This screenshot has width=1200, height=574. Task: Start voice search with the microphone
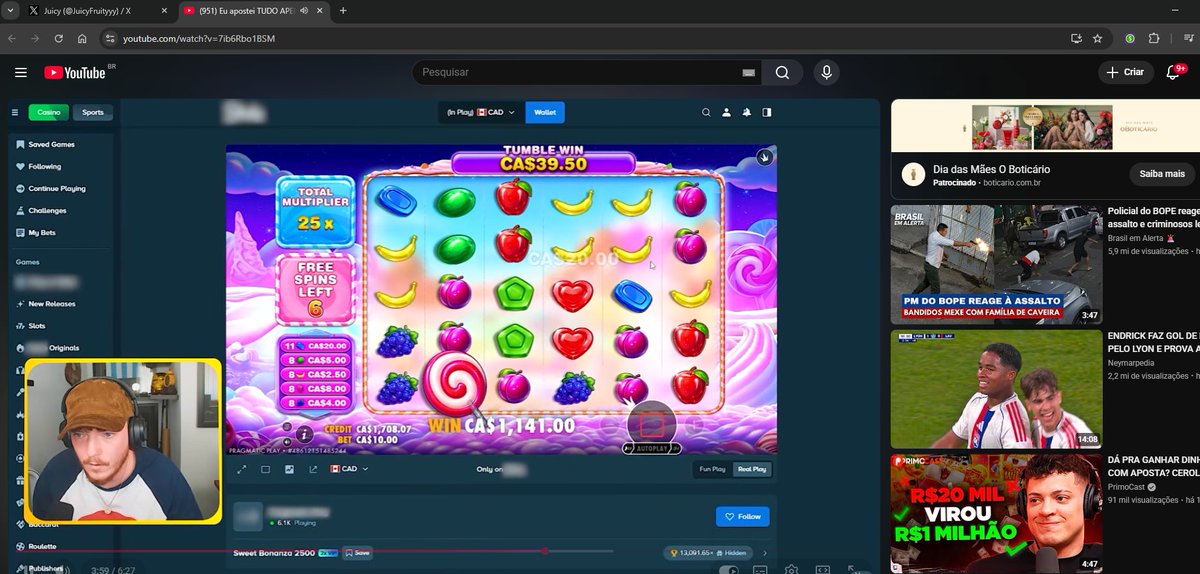click(x=826, y=72)
